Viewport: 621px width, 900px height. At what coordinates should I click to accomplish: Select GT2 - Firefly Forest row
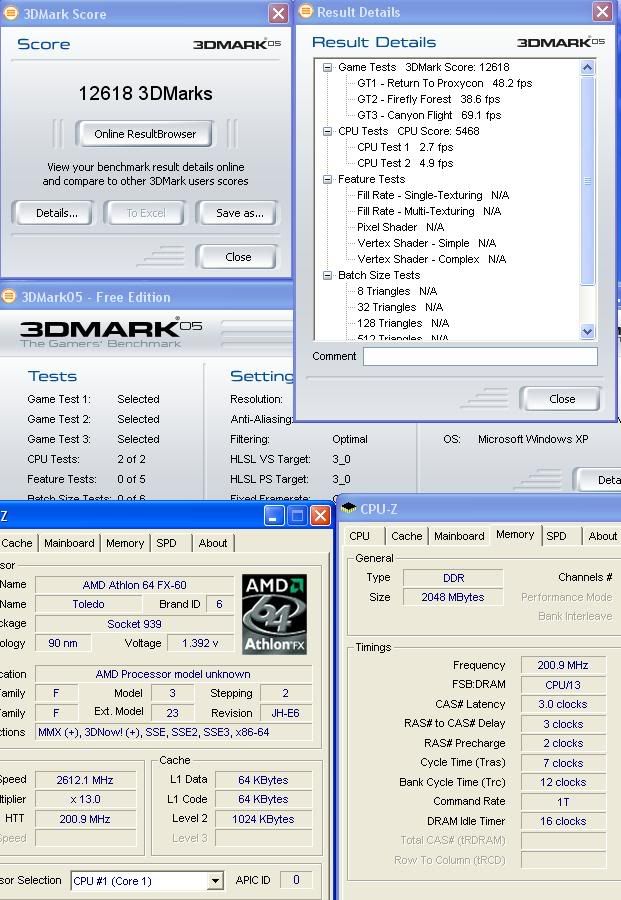pyautogui.click(x=428, y=99)
